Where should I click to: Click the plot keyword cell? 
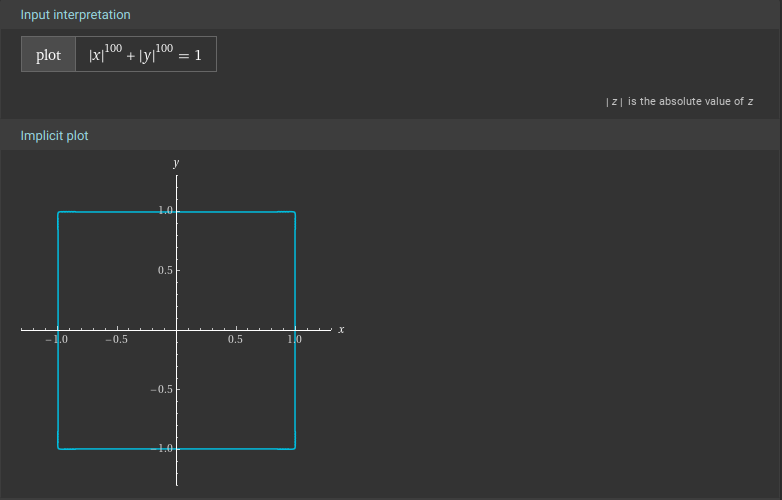48,55
